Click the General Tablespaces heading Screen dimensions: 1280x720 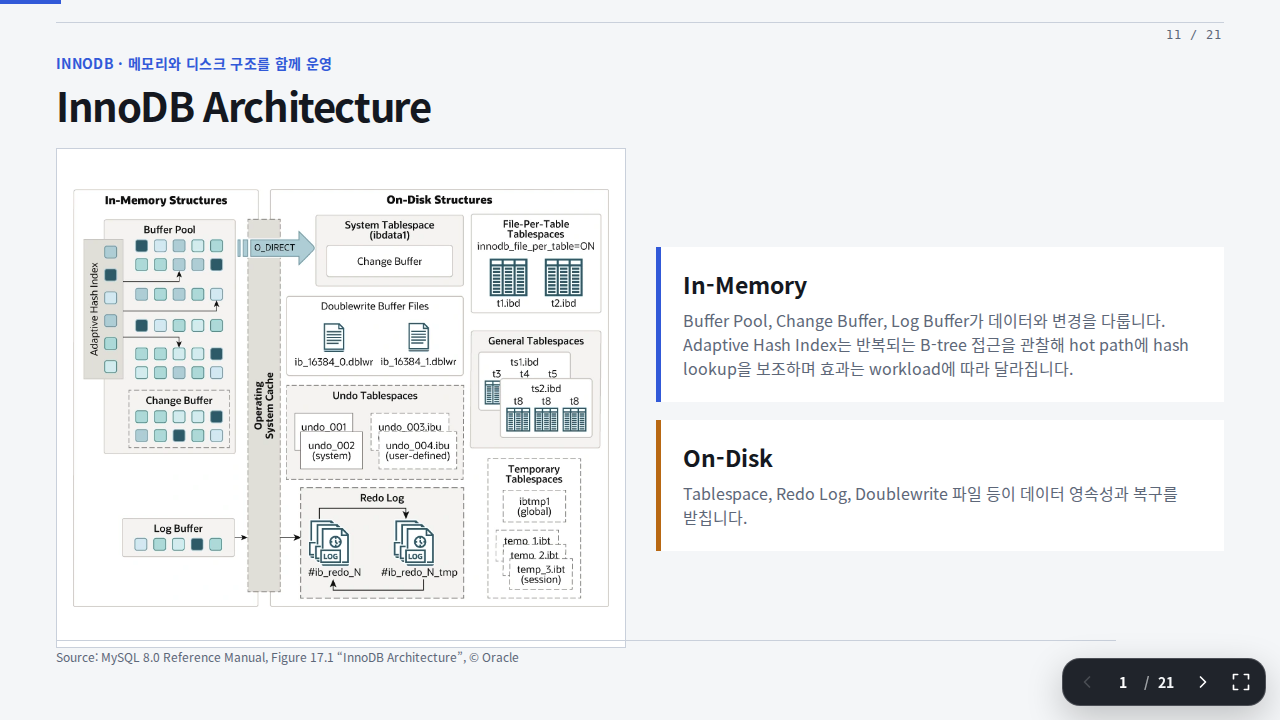tap(535, 341)
